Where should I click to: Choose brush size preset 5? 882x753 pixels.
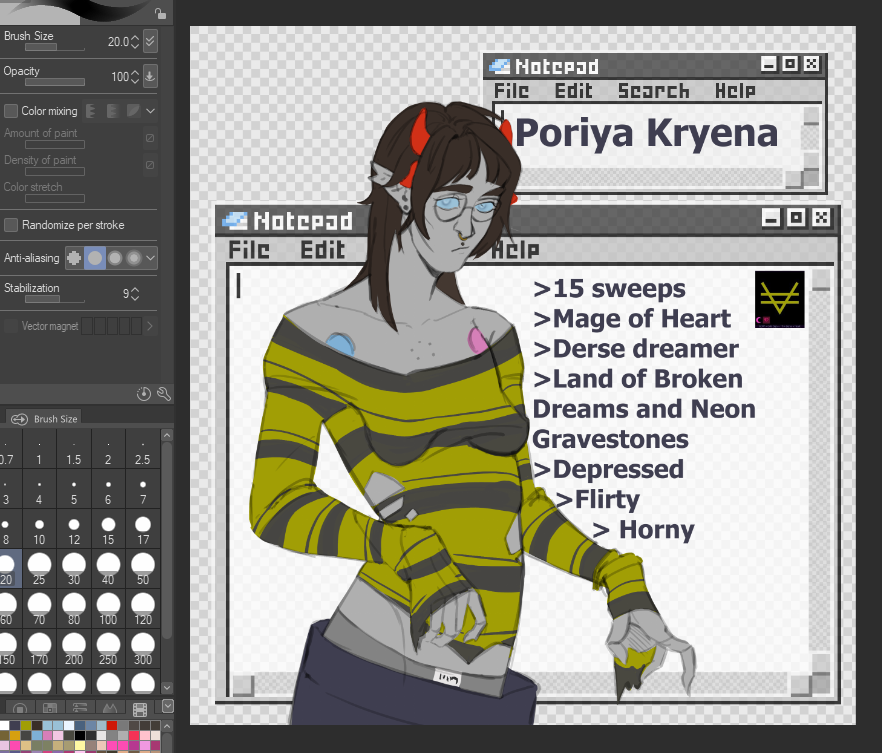pos(74,490)
